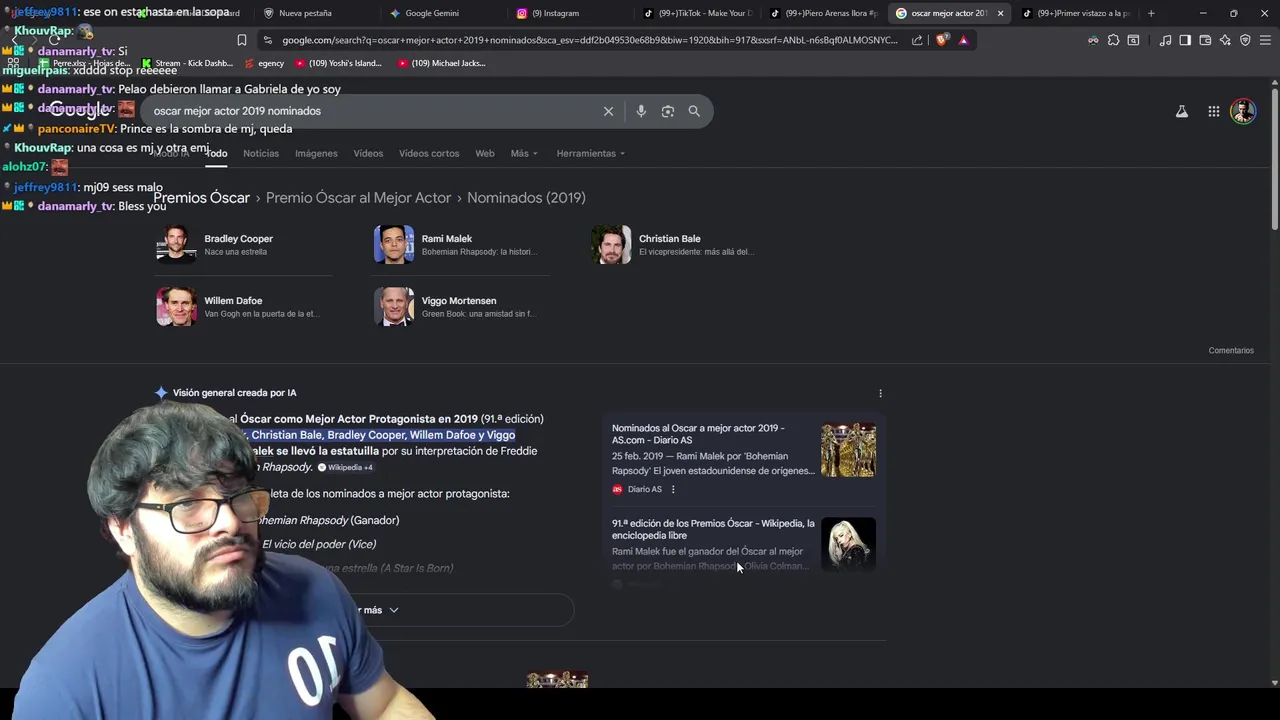Viewport: 1280px width, 720px height.
Task: Open Google account profile avatar
Action: click(1243, 111)
